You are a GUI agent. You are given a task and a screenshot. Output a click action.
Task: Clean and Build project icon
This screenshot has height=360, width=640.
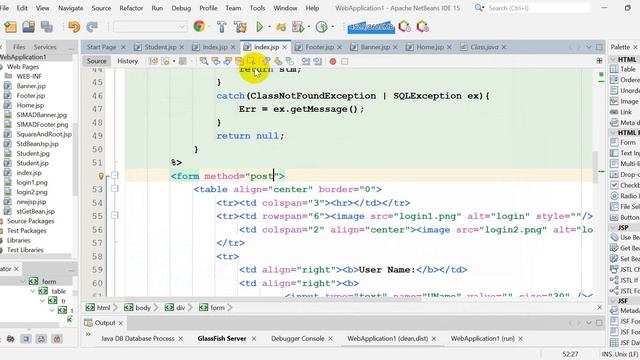(x=240, y=27)
